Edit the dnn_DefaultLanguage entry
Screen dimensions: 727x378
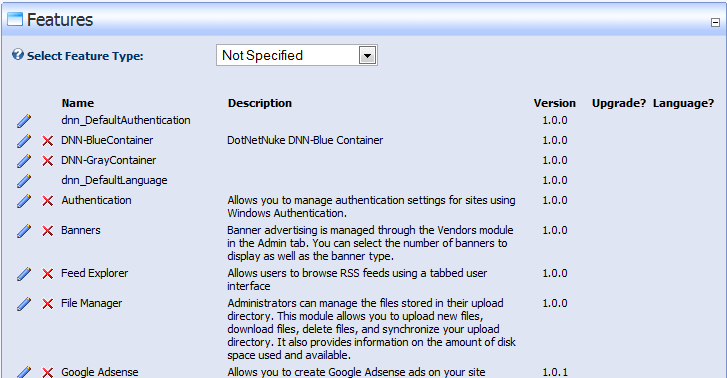[24, 181]
